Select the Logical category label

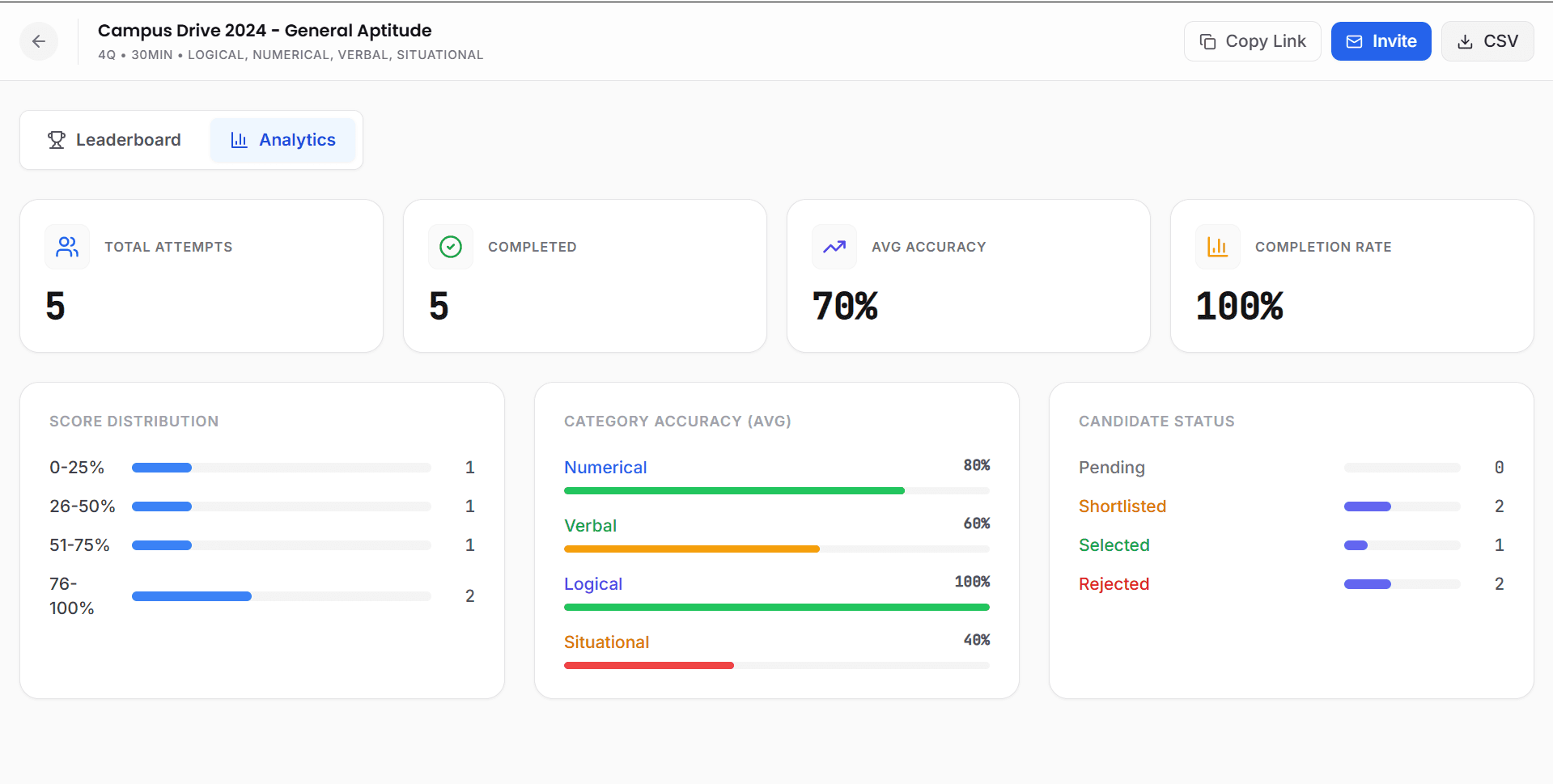coord(593,584)
